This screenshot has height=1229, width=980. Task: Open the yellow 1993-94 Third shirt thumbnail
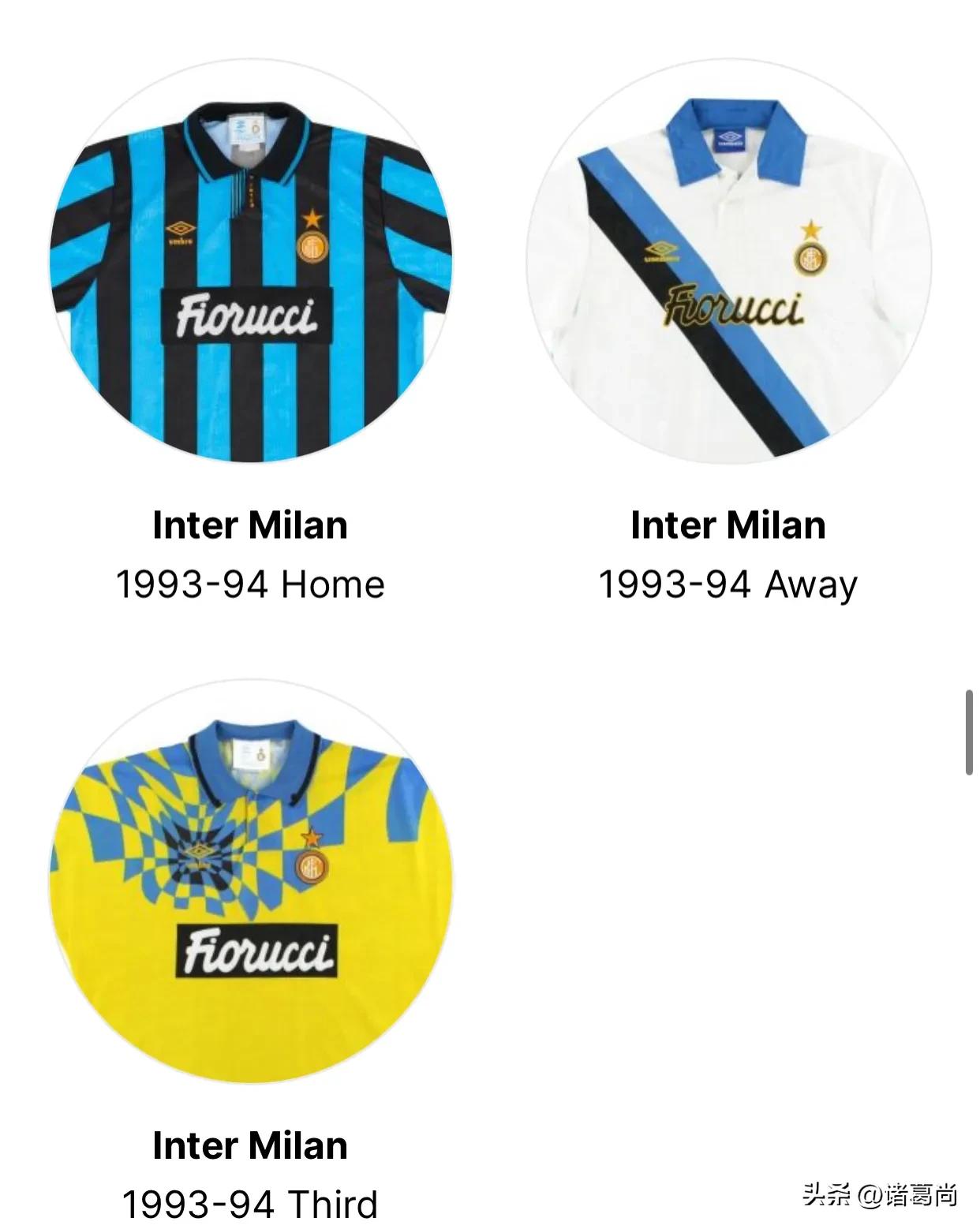251,881
